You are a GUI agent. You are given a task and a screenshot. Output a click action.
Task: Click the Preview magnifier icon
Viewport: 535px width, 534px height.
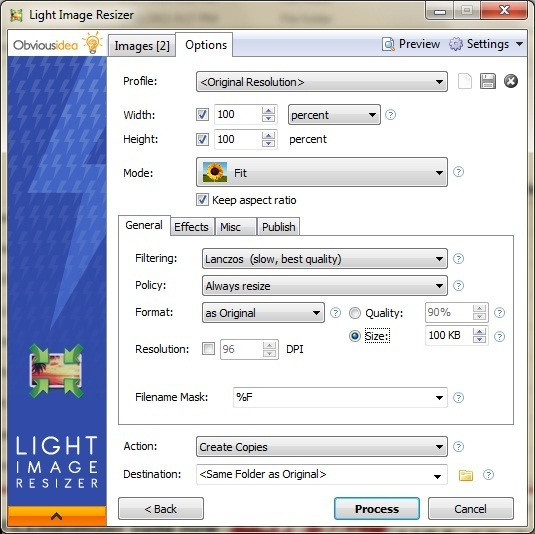pyautogui.click(x=388, y=44)
